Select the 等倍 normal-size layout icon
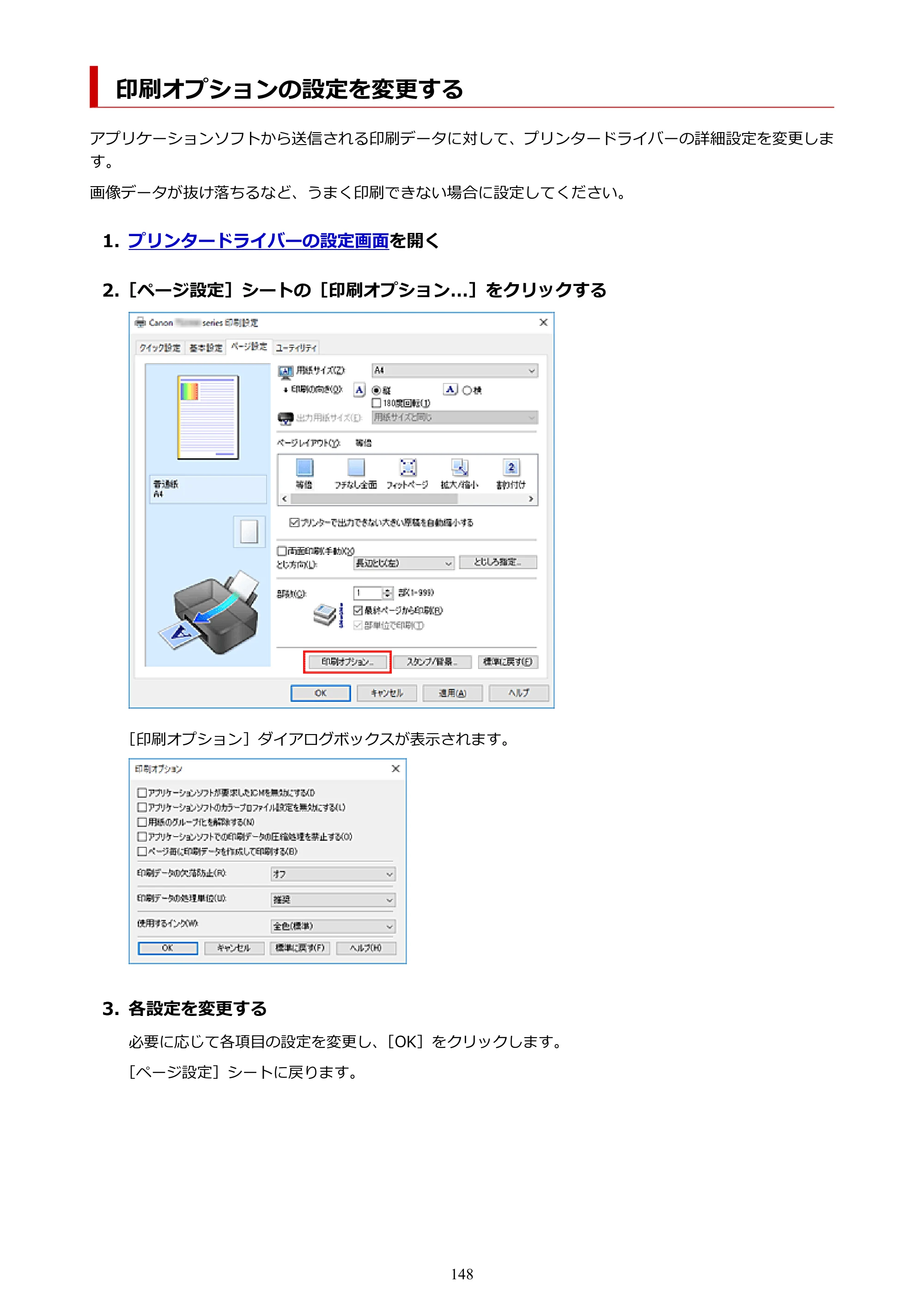Screen dimensions: 924x1307 (x=304, y=468)
